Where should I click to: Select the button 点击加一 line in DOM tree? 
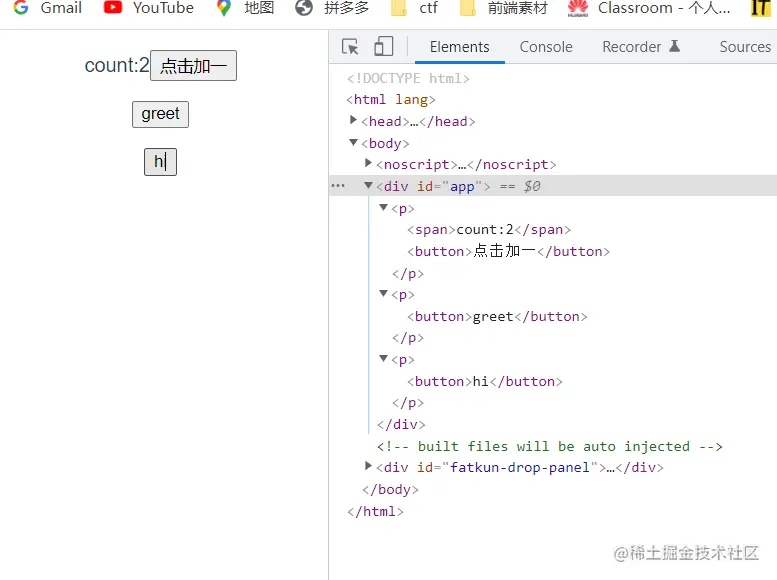pyautogui.click(x=508, y=251)
